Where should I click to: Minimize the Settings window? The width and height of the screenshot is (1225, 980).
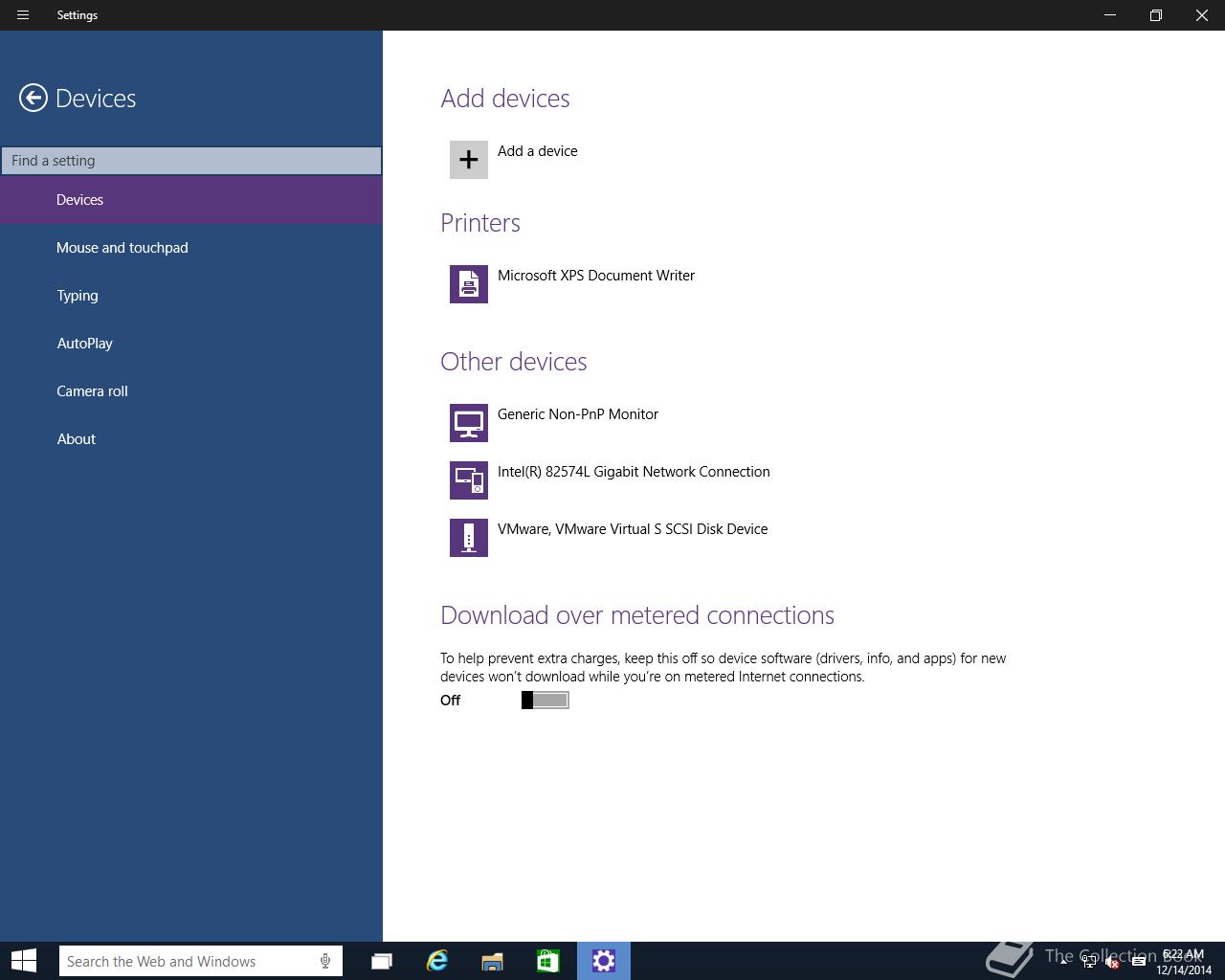click(x=1110, y=15)
